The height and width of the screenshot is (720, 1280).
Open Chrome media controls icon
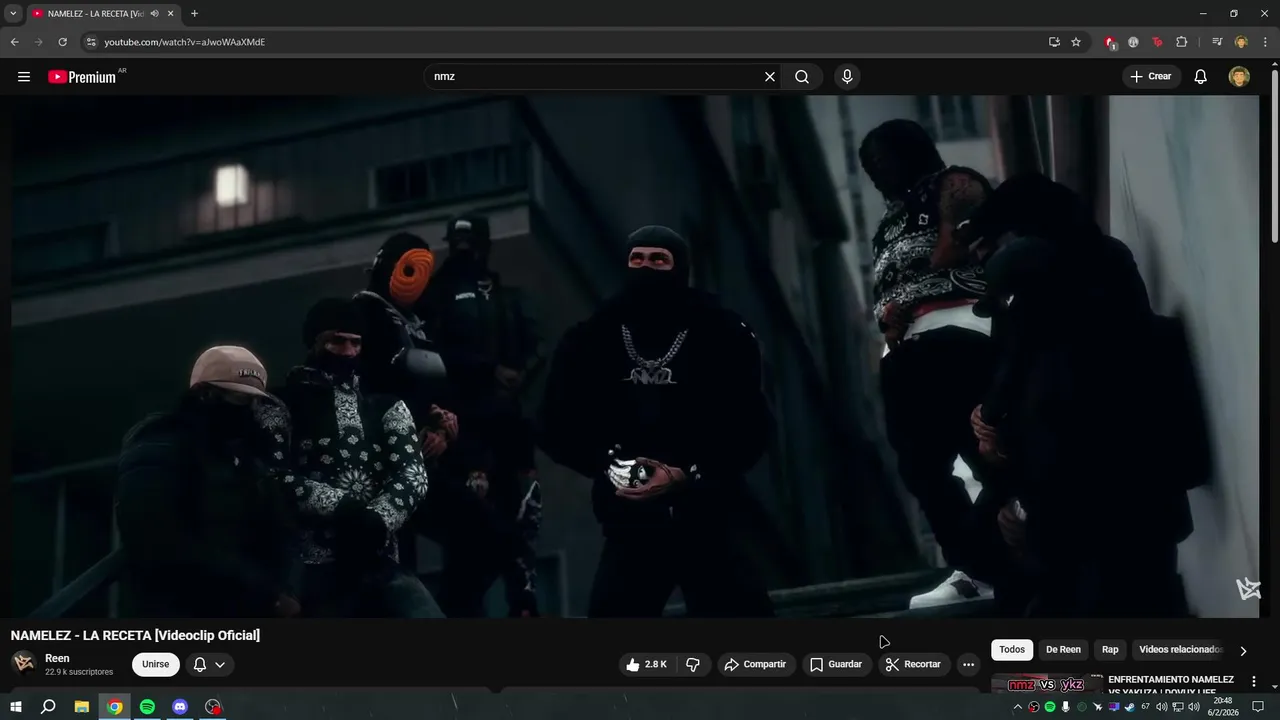pos(1217,42)
